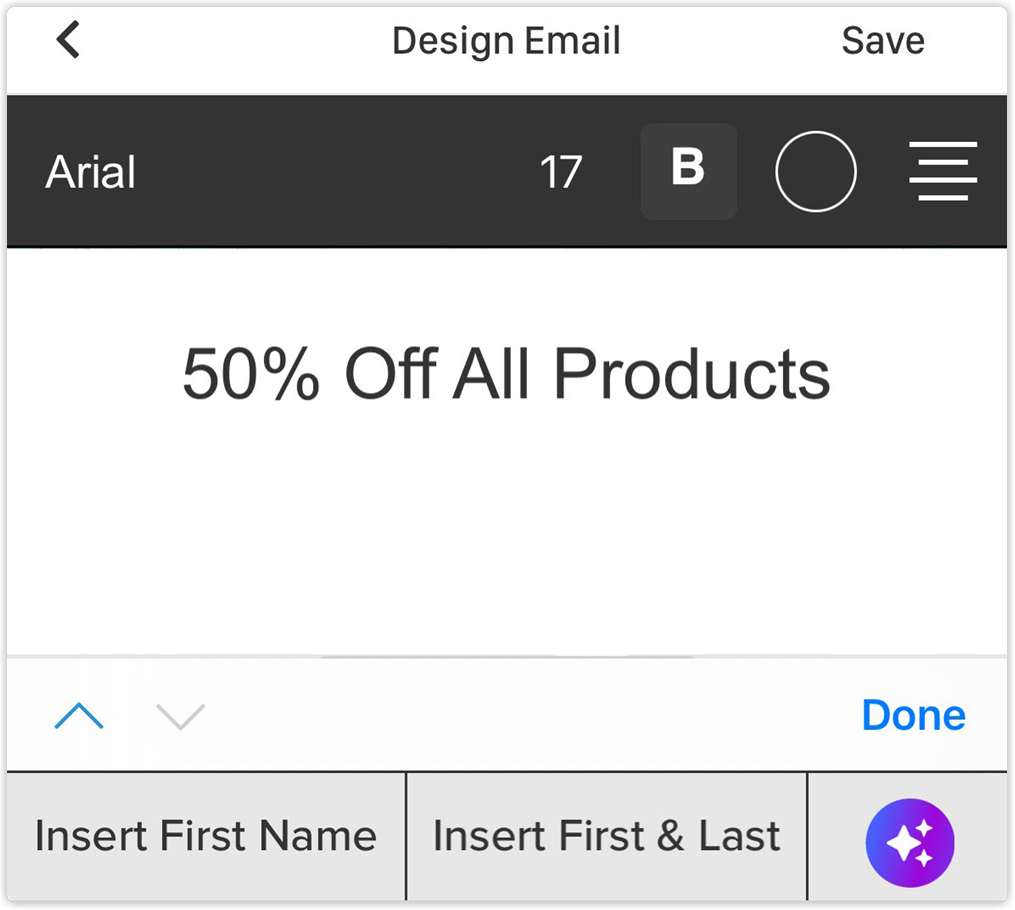Insert First & Last name merge tag

[607, 836]
